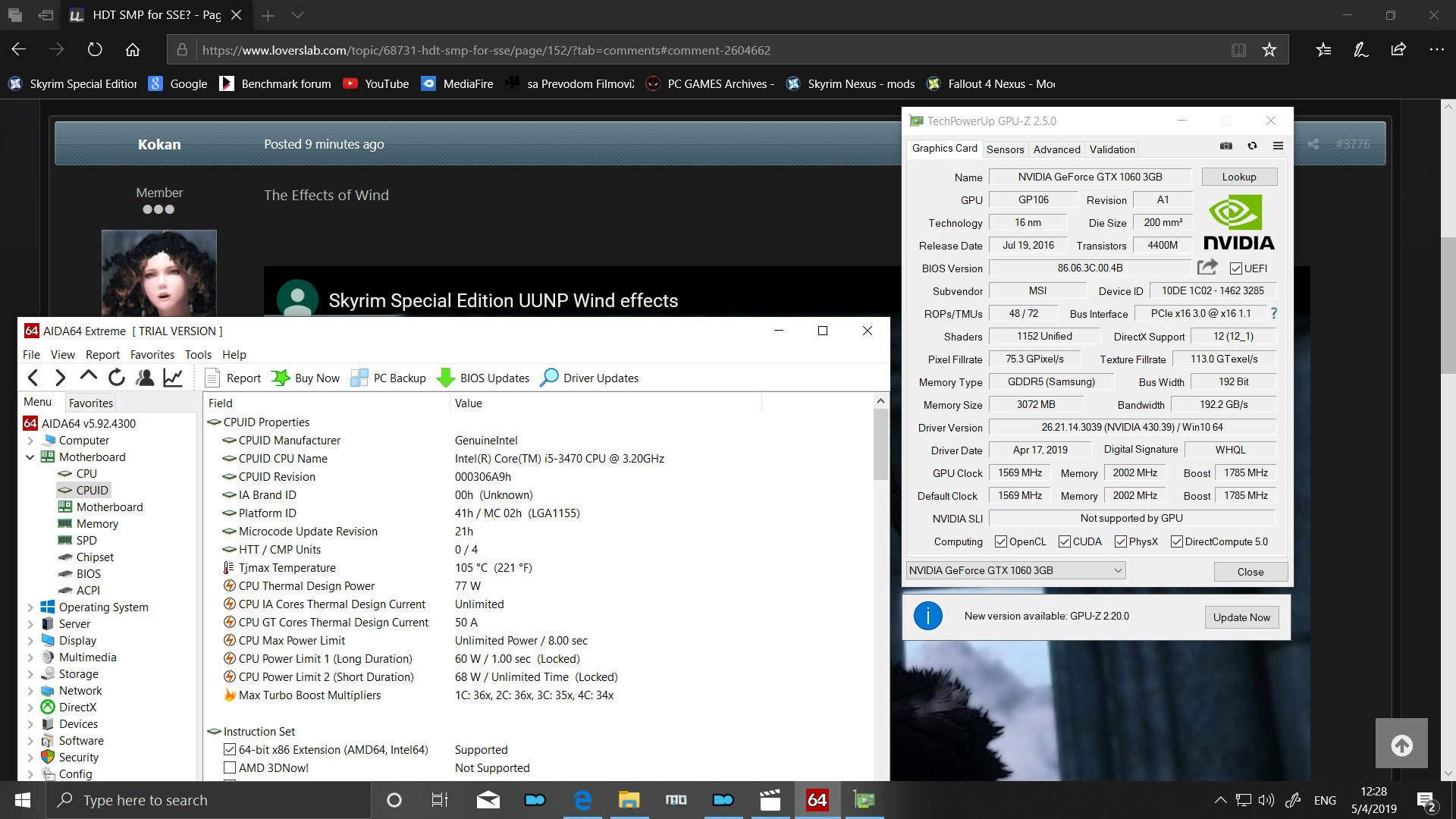Collapse the Motherboard tree node
This screenshot has width=1456, height=819.
point(30,457)
